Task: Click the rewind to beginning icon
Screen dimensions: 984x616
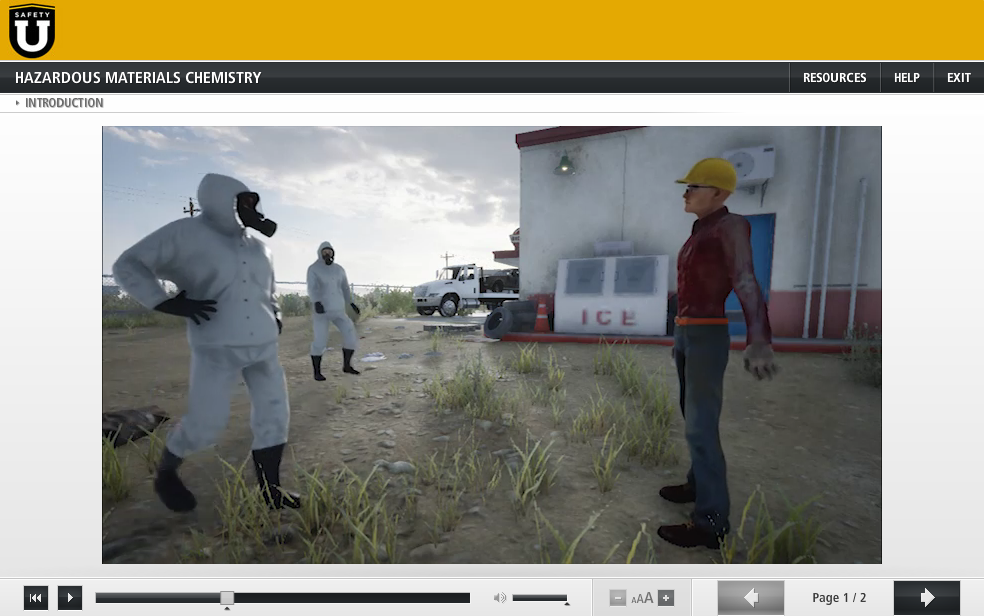Action: tap(36, 597)
